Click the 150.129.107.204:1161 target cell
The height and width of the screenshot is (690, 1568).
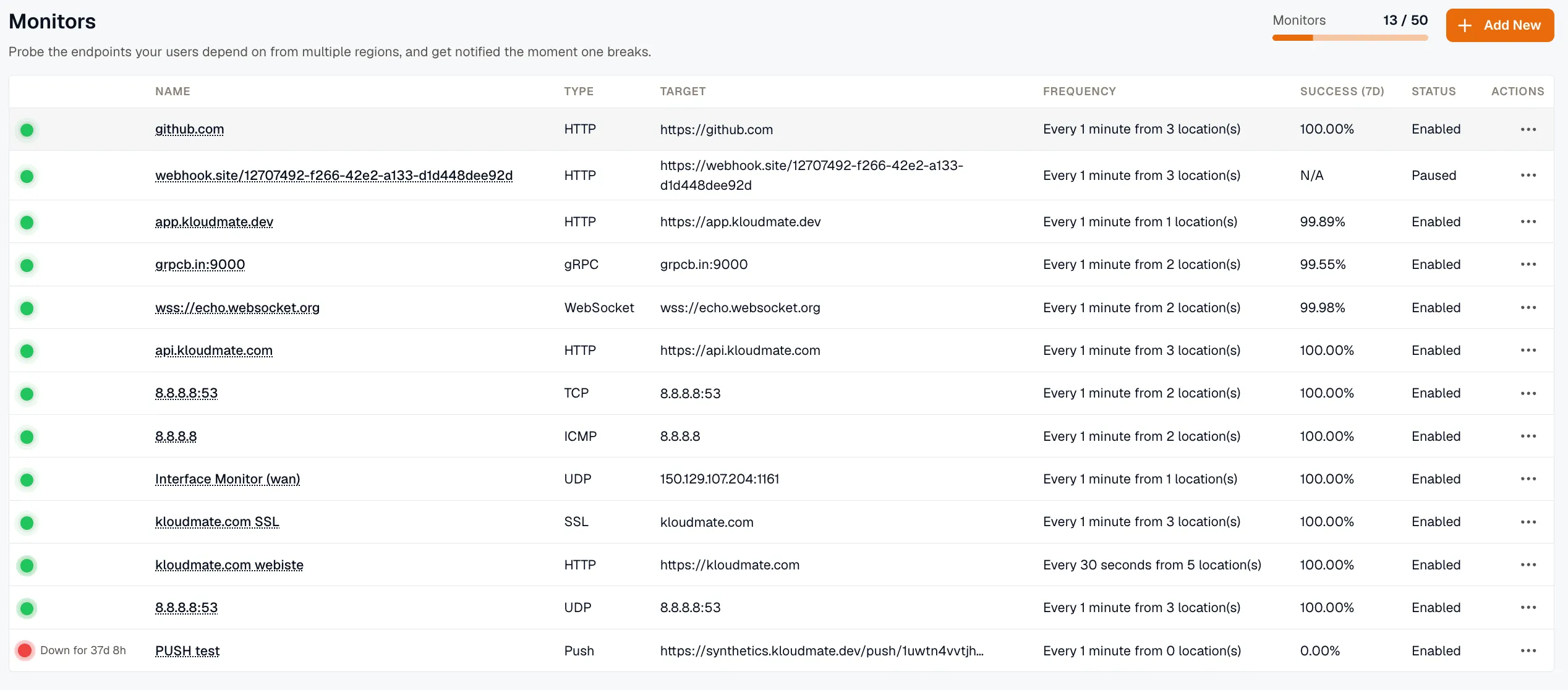pyautogui.click(x=720, y=479)
